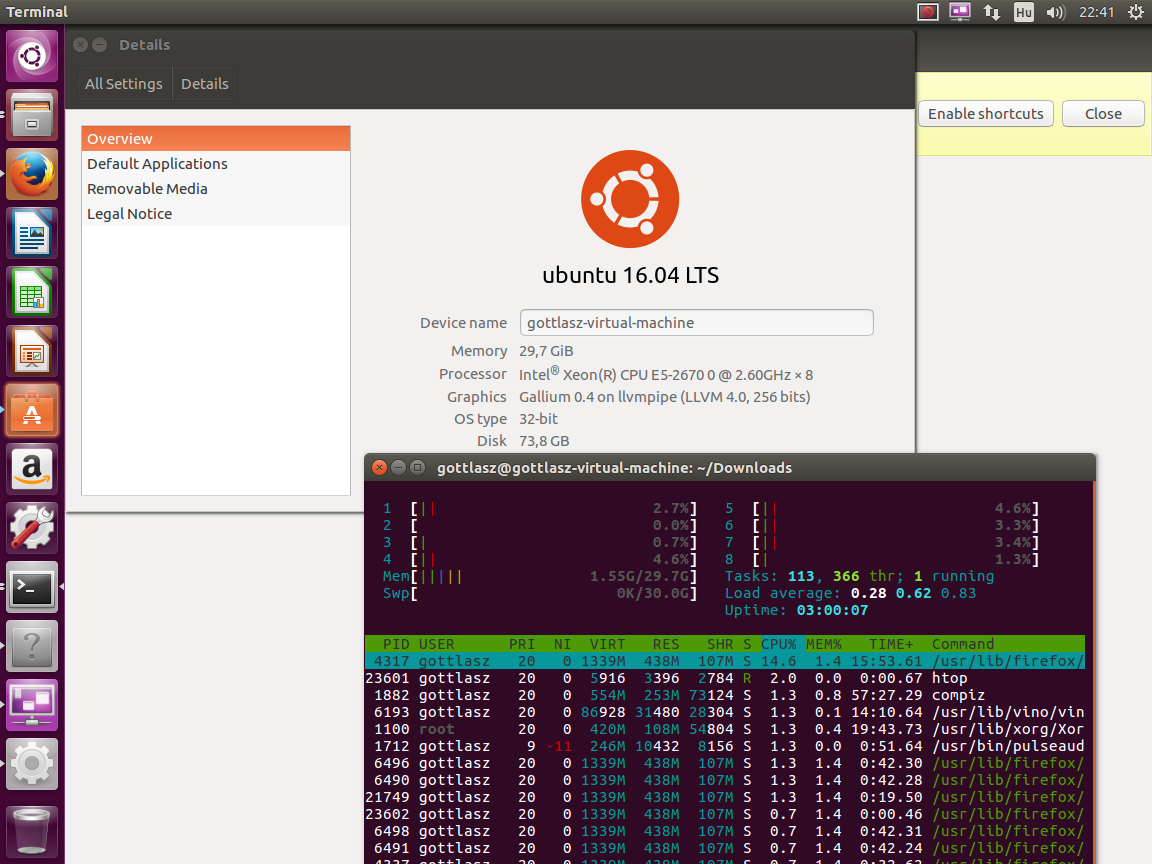This screenshot has height=864, width=1152.
Task: Open the session power gear menu
Action: pos(1135,12)
